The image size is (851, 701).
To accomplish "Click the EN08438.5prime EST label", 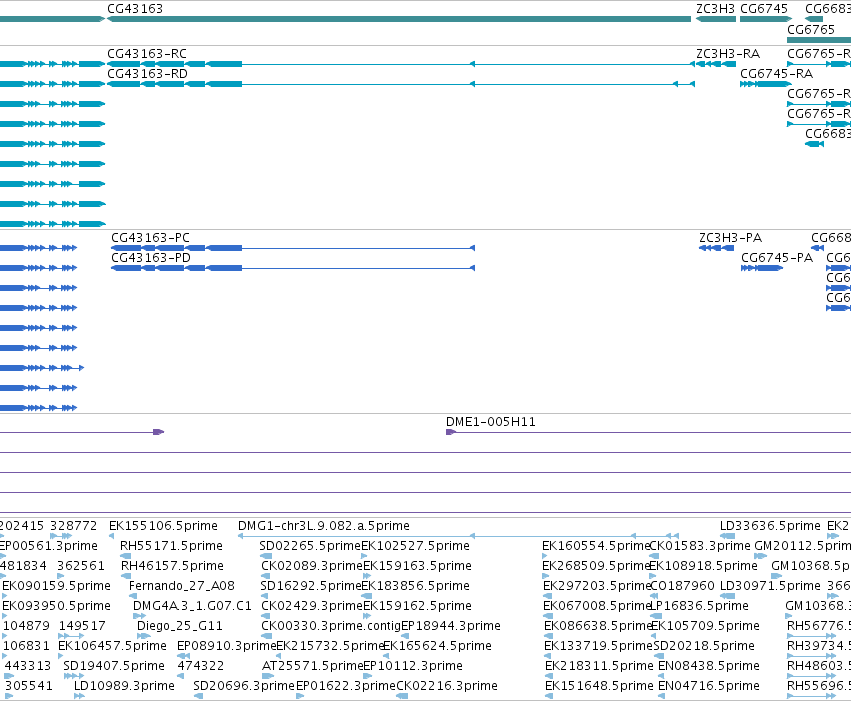I will (709, 666).
